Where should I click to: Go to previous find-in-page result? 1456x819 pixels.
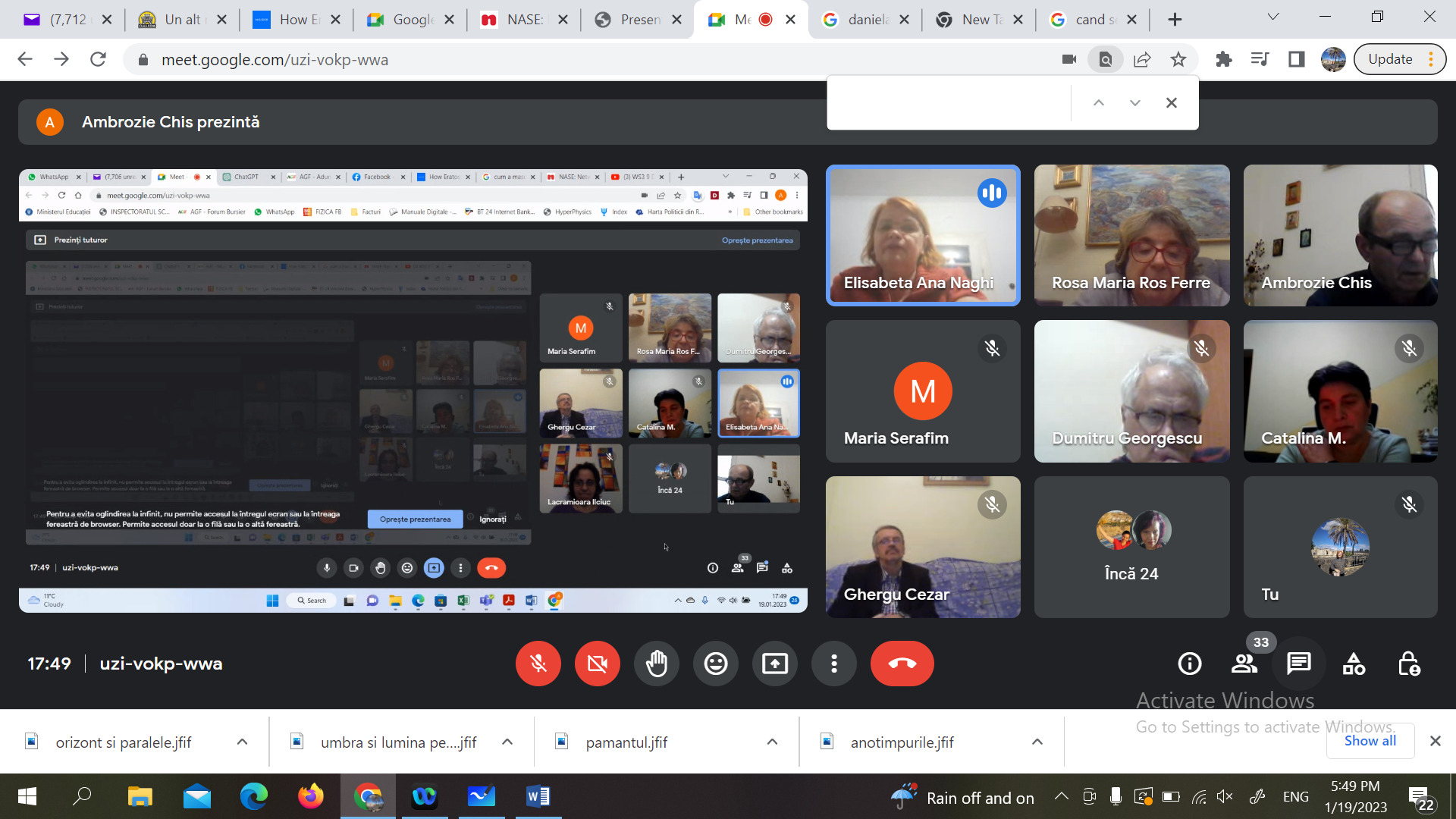point(1098,103)
